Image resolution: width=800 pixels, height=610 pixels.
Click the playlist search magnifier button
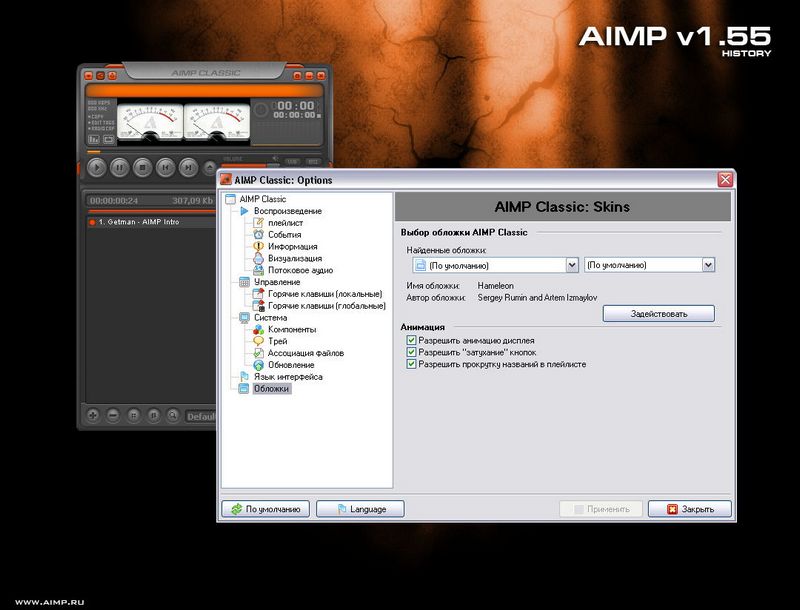(x=173, y=415)
